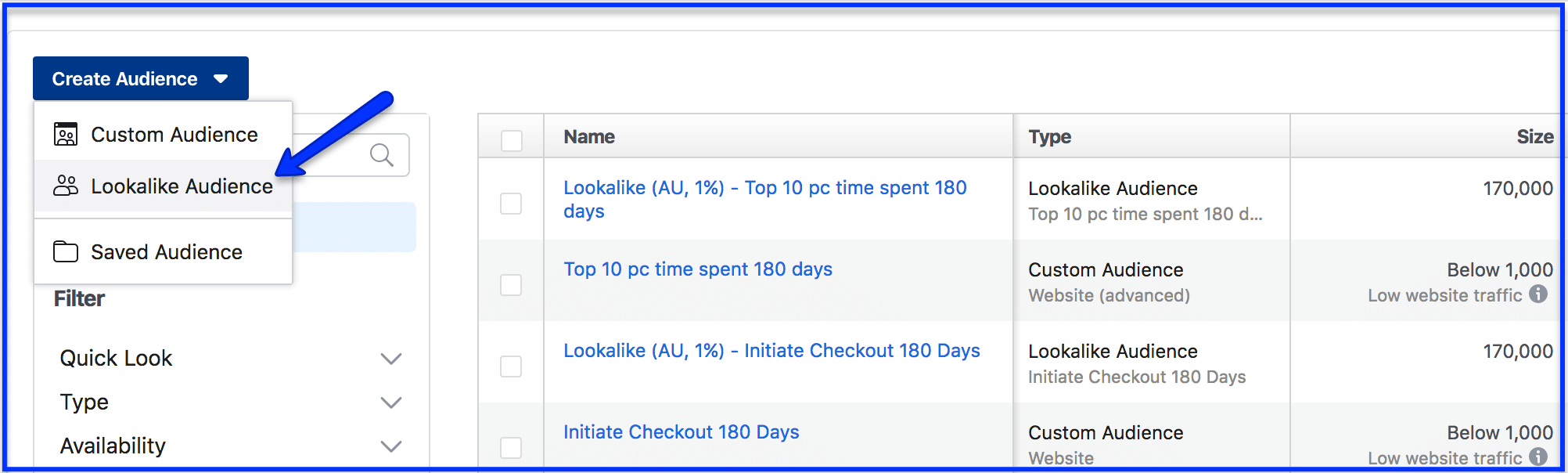Toggle the select-all checkbox in header

tap(512, 141)
